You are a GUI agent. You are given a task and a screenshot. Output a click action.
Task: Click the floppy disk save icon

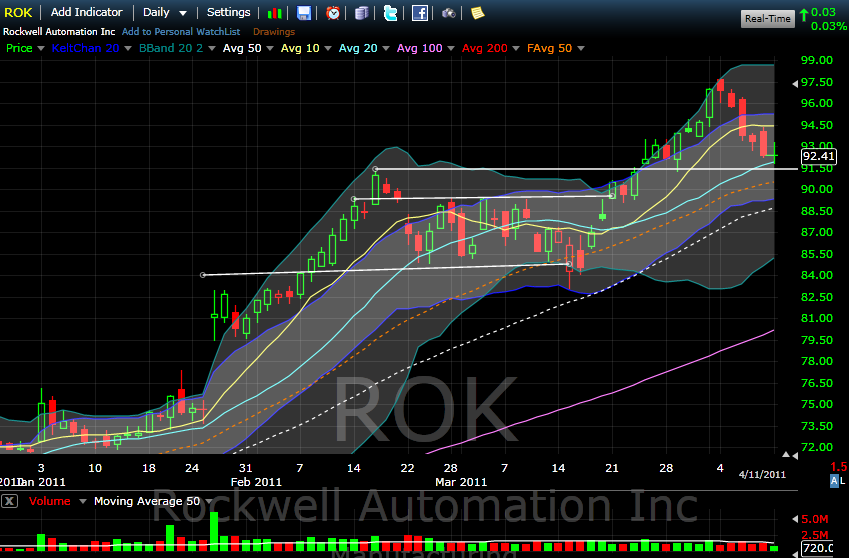304,13
